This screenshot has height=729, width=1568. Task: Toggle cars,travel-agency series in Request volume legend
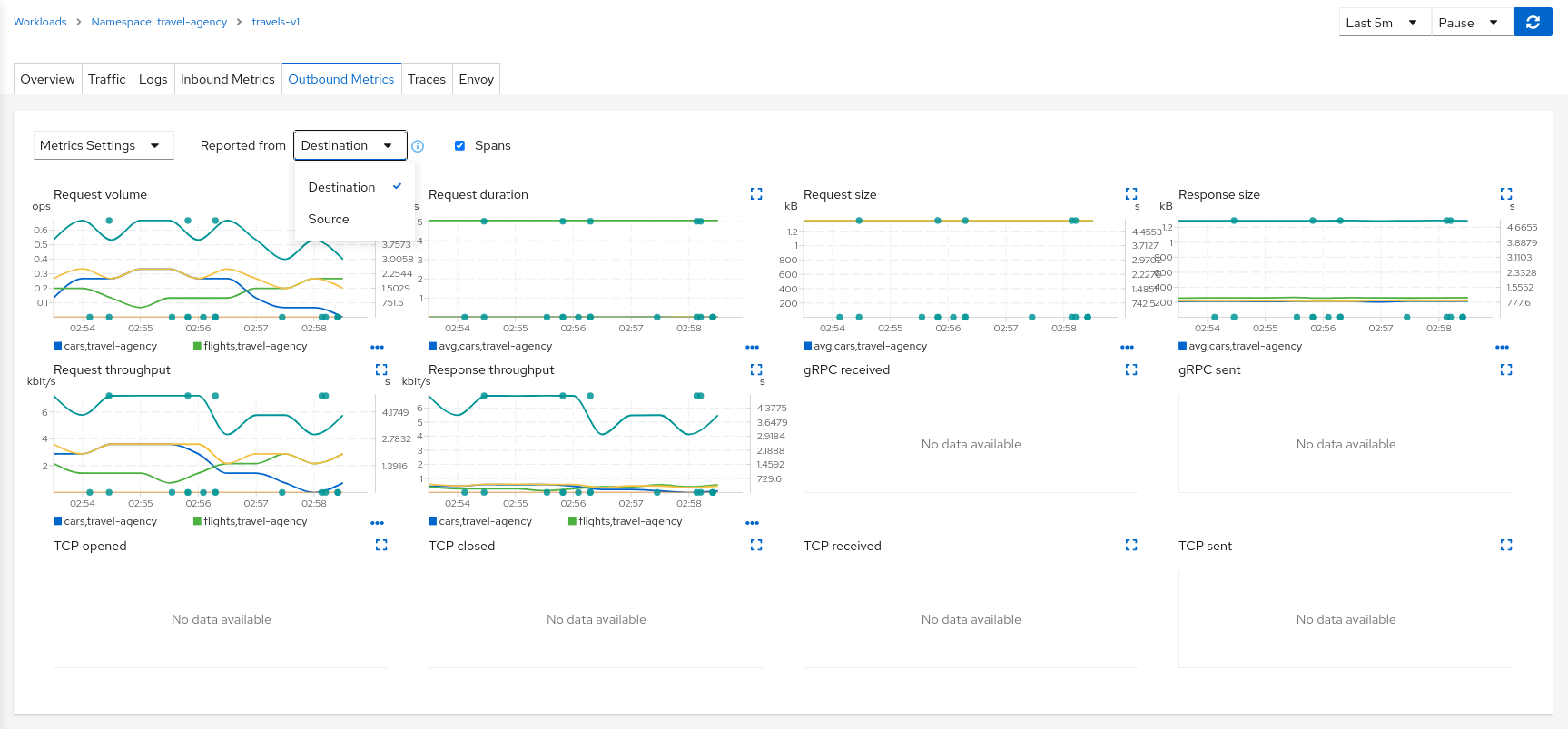tap(105, 346)
